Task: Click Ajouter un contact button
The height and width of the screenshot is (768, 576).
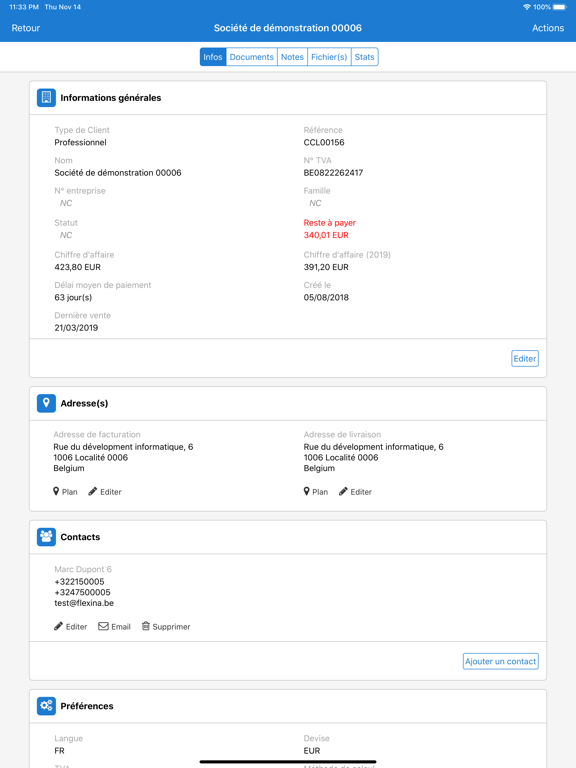Action: coord(501,661)
